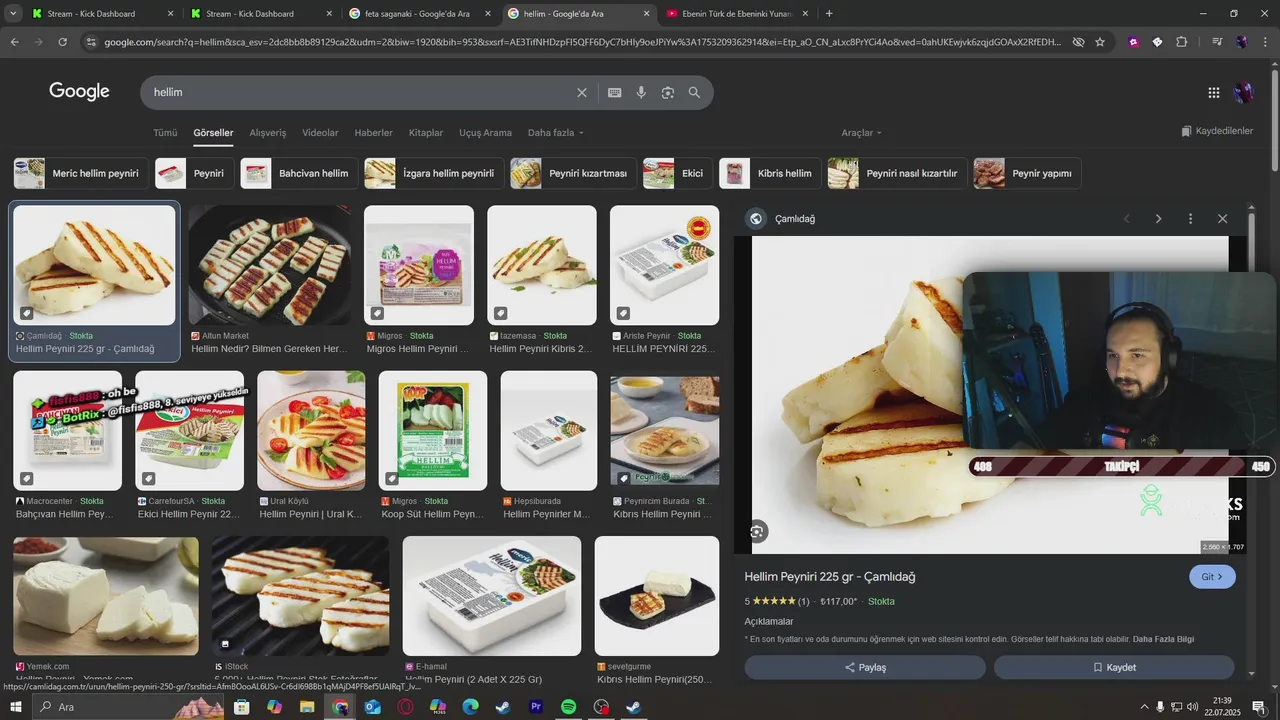Open Premiere Pro from the taskbar
The height and width of the screenshot is (720, 1280).
click(x=535, y=707)
